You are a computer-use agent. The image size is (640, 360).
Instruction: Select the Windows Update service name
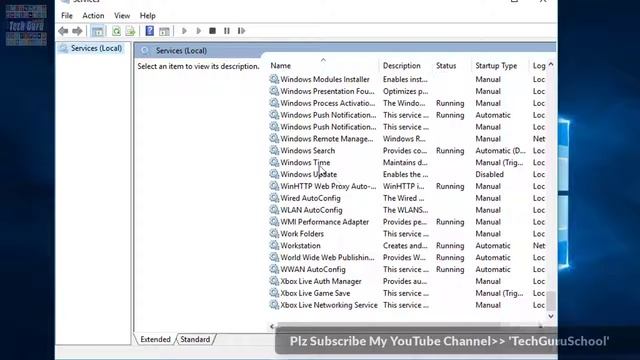(x=309, y=174)
